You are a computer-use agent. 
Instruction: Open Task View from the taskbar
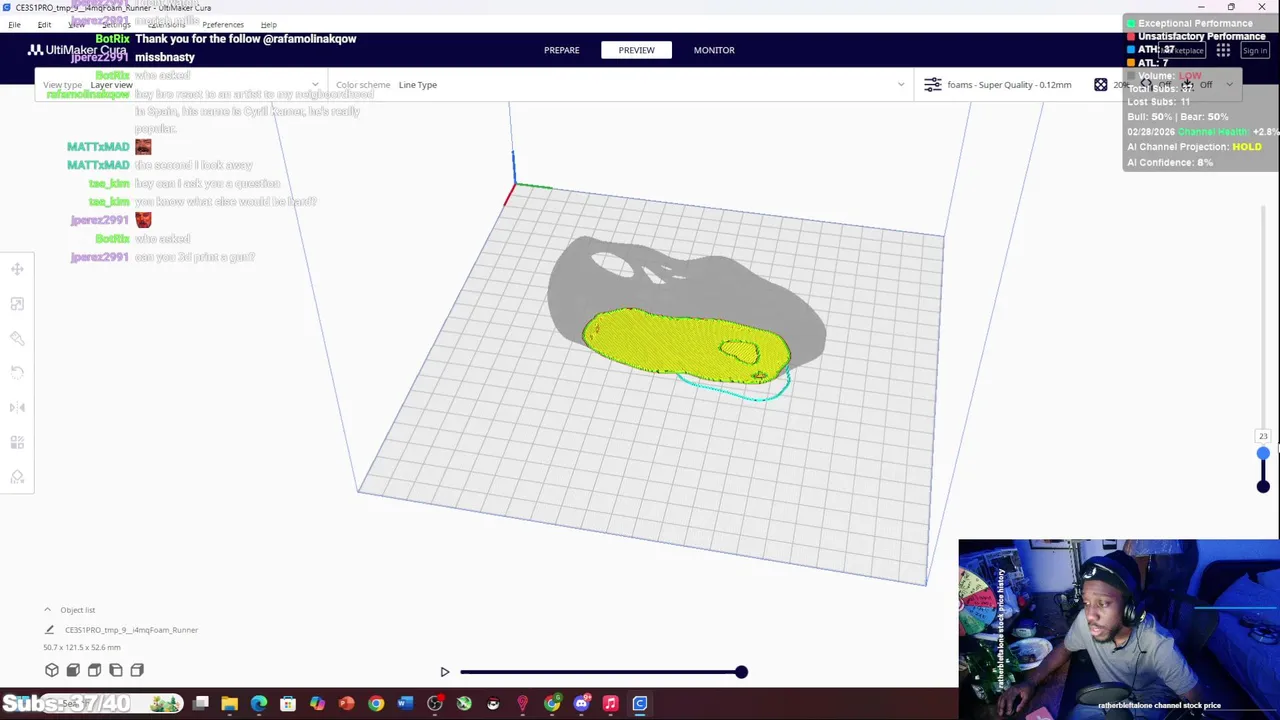tap(201, 704)
